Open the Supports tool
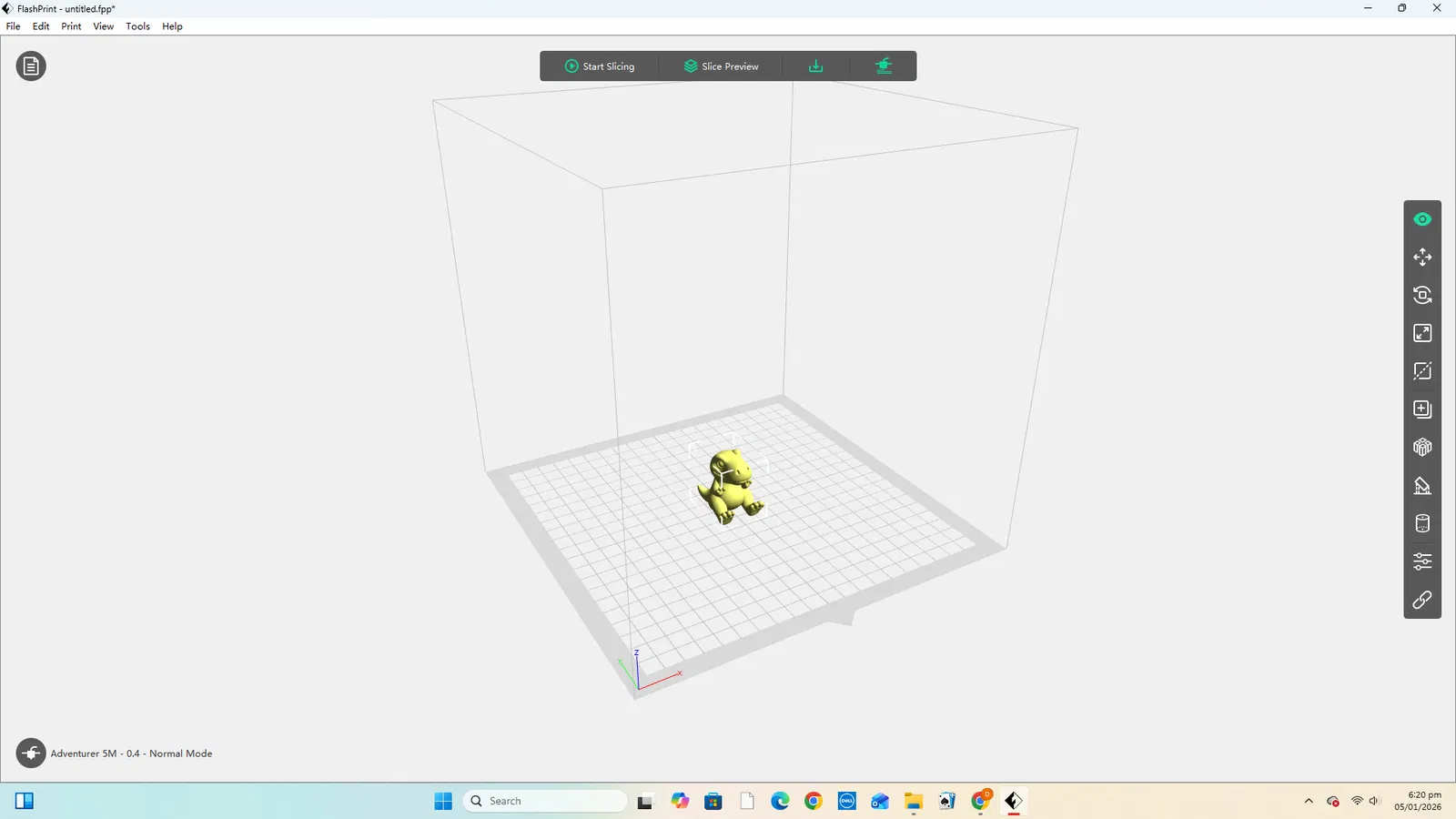The image size is (1456, 819). click(1422, 486)
